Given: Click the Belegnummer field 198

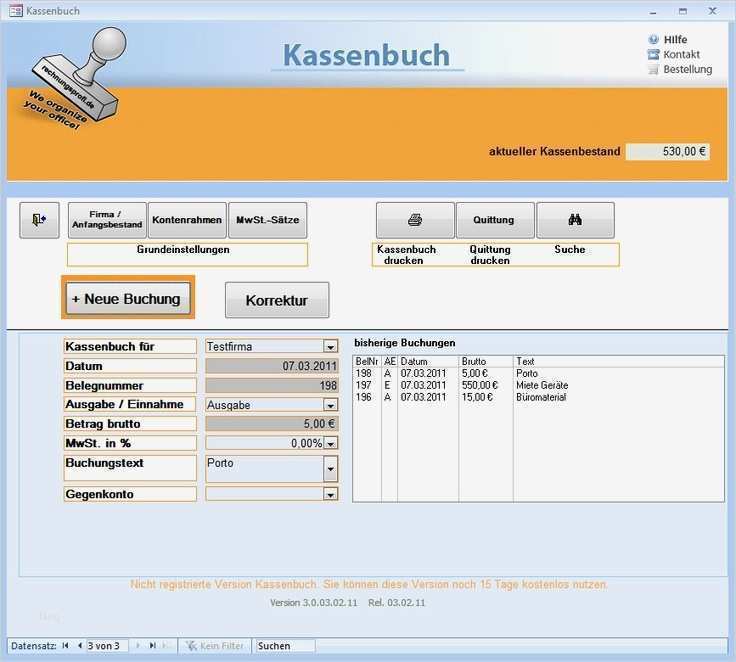Looking at the screenshot, I should [x=272, y=385].
